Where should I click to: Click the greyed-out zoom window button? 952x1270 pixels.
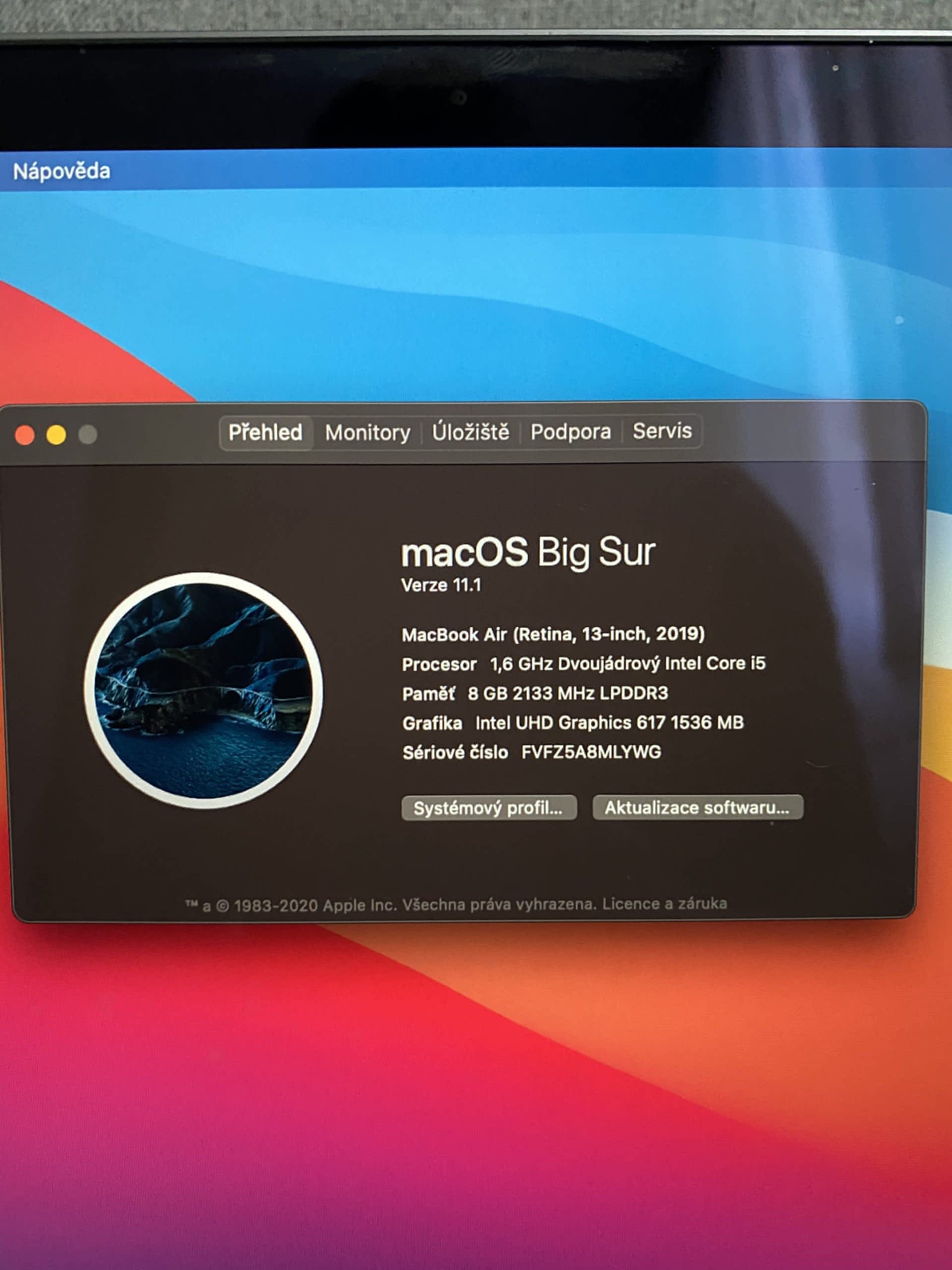pos(87,435)
